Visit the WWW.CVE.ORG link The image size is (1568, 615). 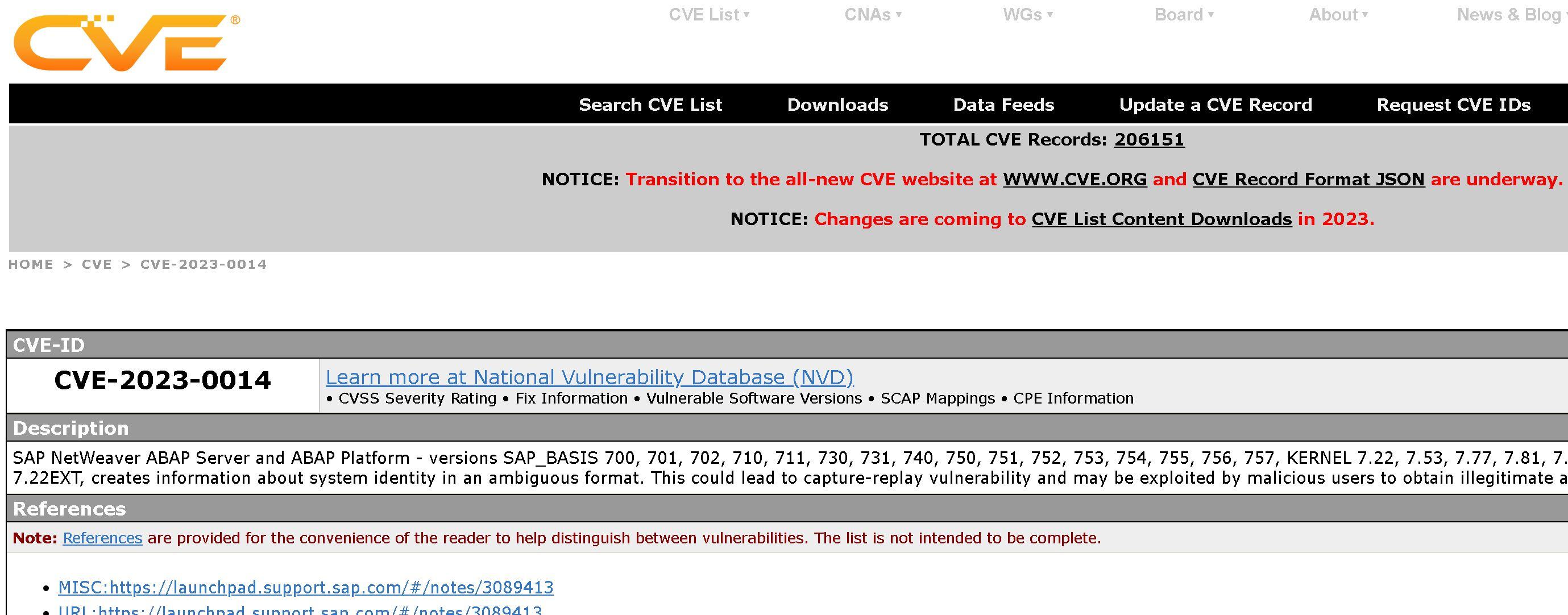[x=1075, y=180]
